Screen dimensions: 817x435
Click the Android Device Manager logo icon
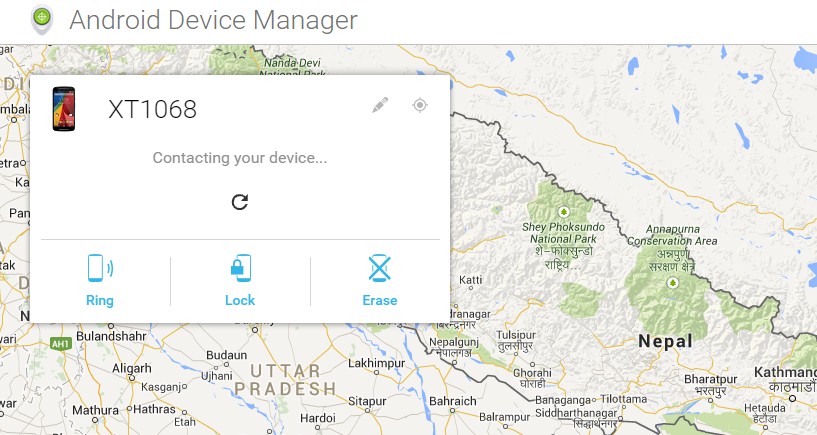pos(41,18)
